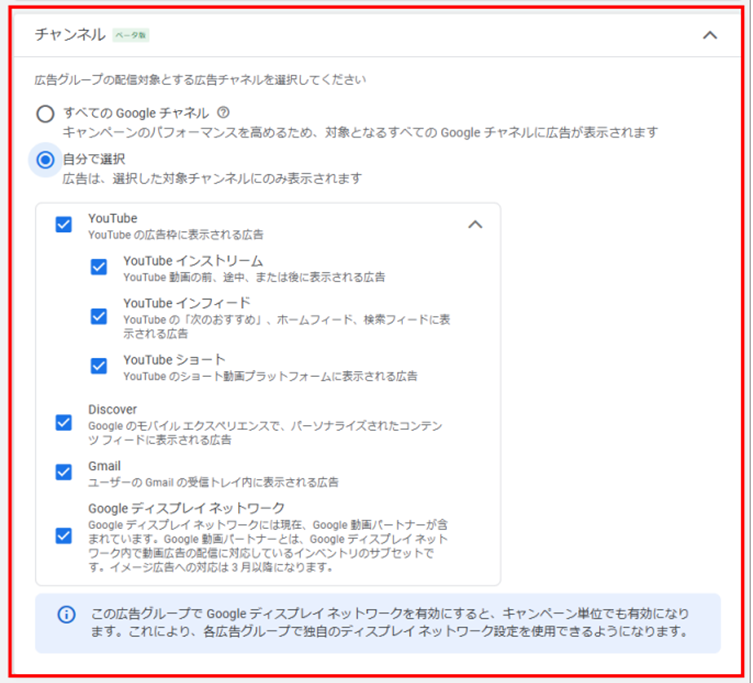
Task: Toggle the YouTube インフィード checkbox
Action: pyautogui.click(x=99, y=317)
